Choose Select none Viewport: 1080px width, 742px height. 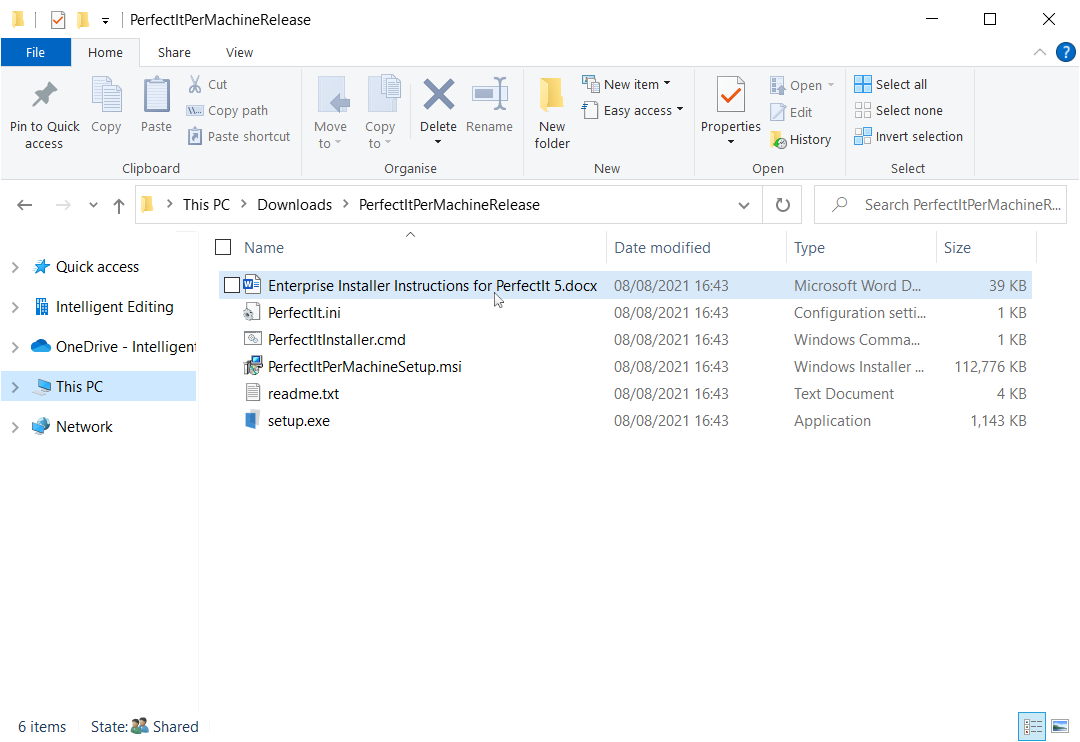pyautogui.click(x=898, y=110)
